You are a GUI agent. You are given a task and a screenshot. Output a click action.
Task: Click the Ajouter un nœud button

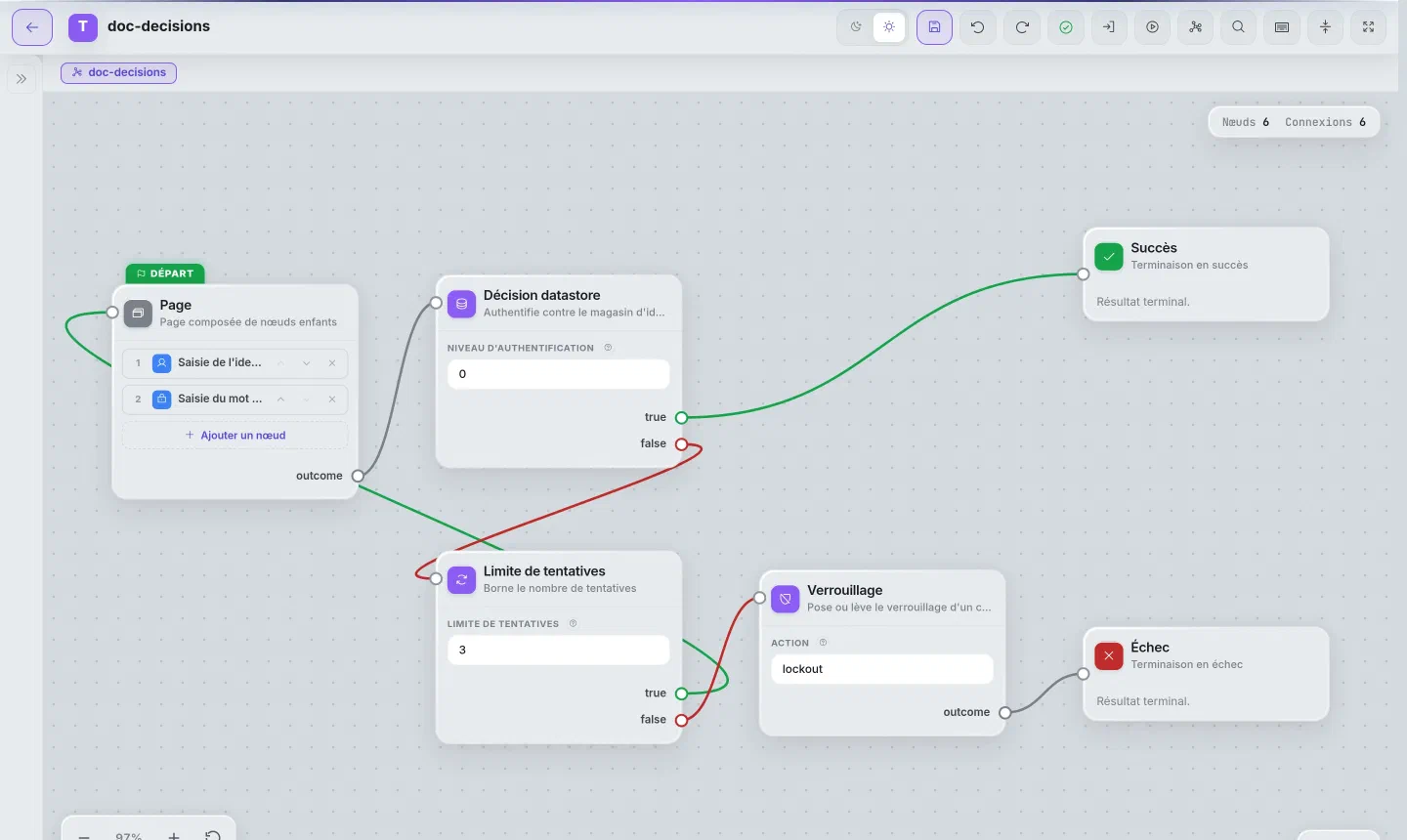click(235, 436)
